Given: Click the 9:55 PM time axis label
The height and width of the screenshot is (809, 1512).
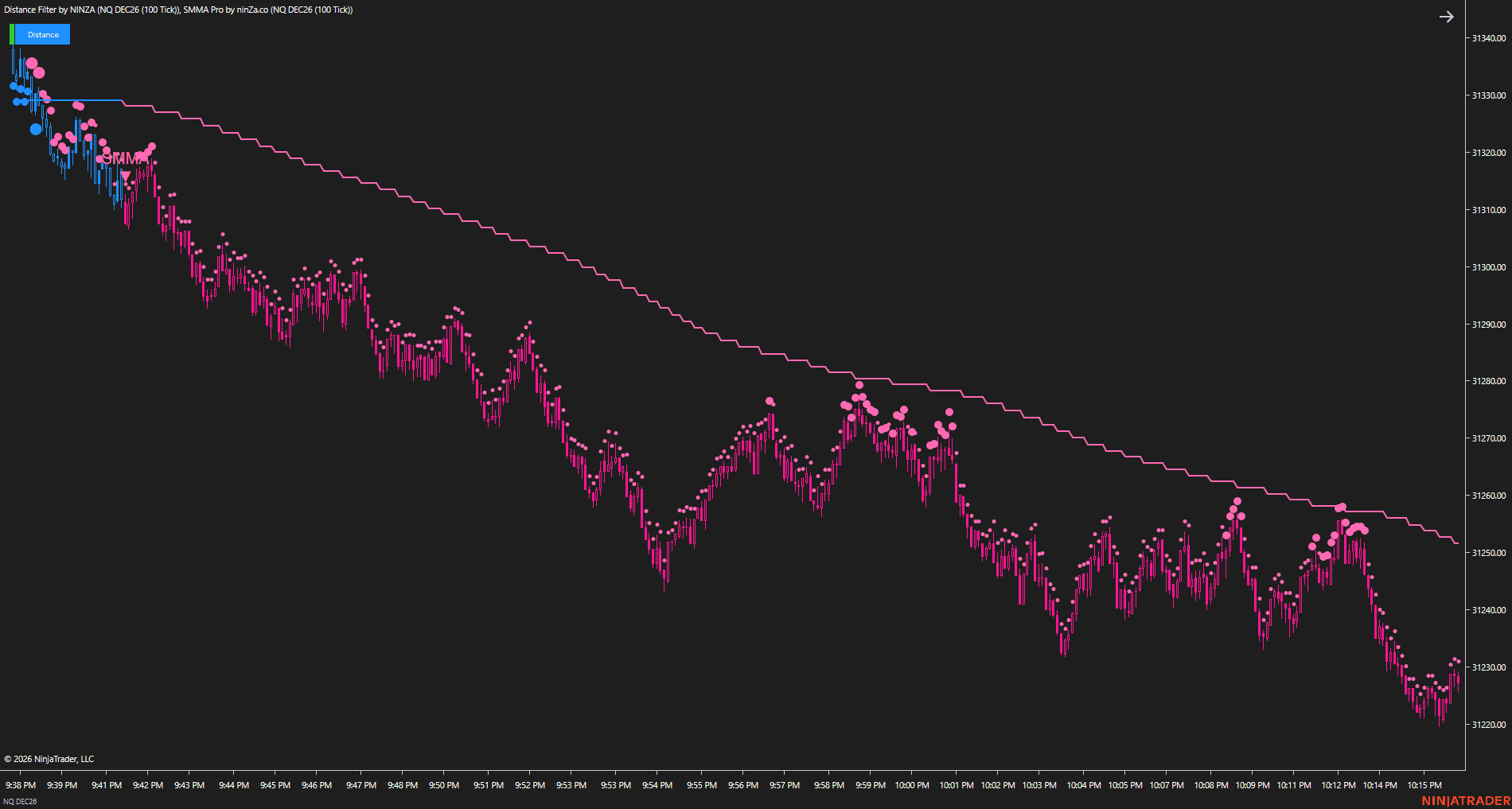Looking at the screenshot, I should [x=702, y=785].
